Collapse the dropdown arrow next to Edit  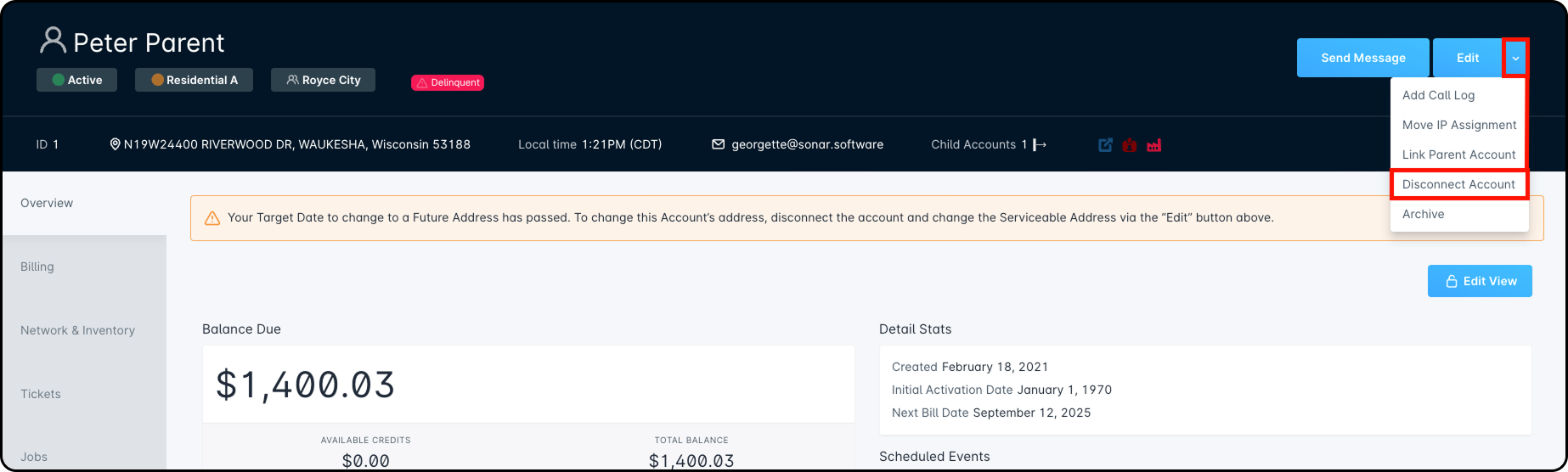[x=1515, y=58]
